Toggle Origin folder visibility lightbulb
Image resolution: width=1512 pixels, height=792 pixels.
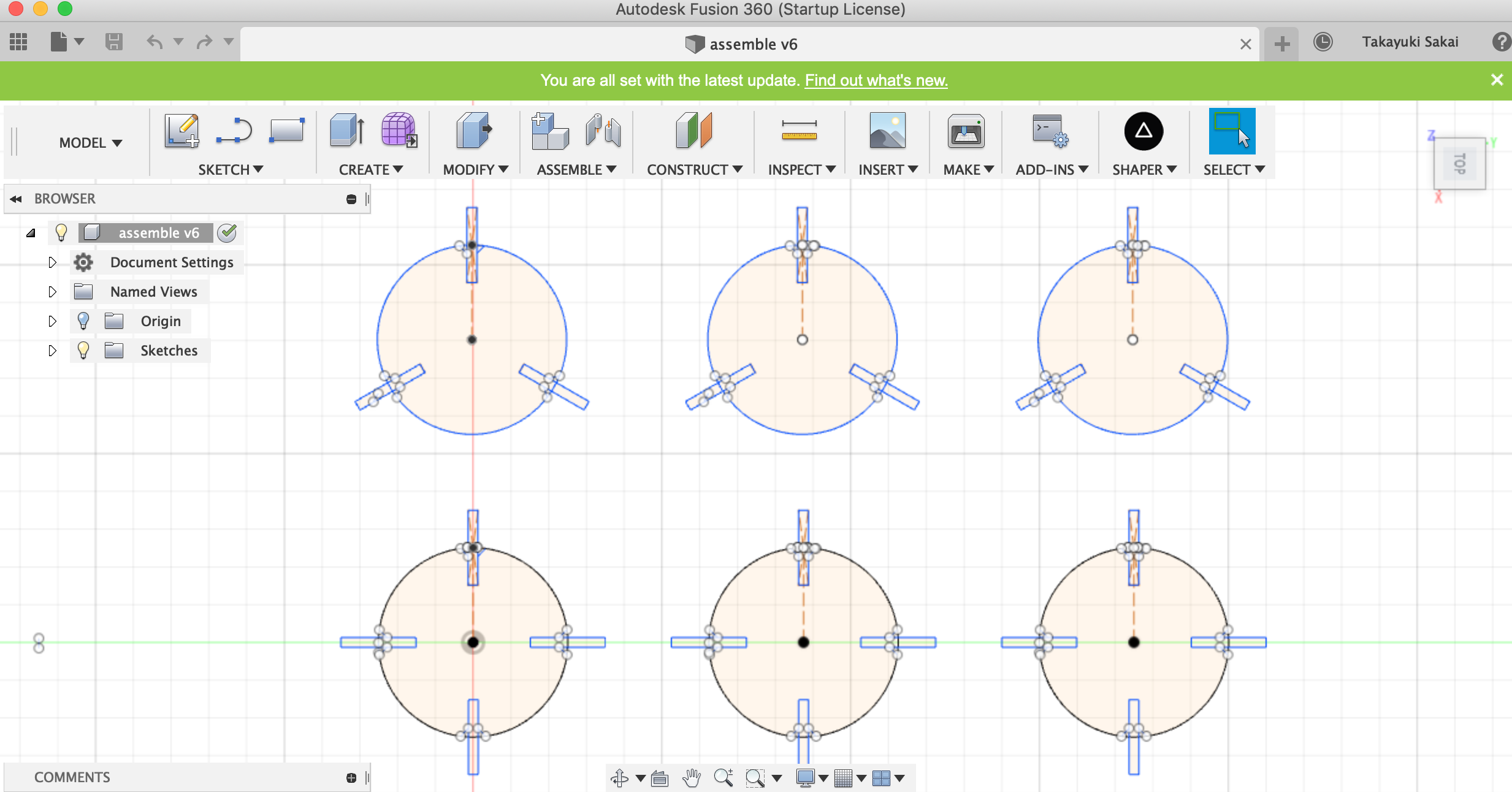pos(83,321)
